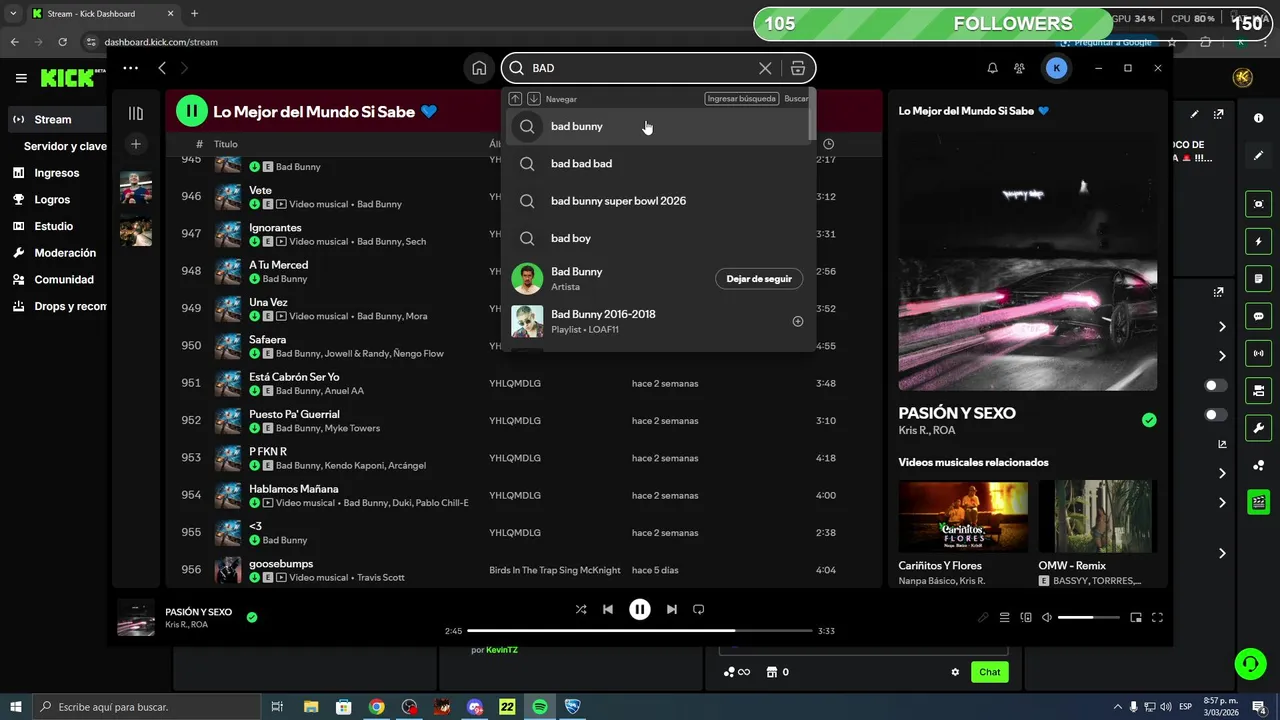This screenshot has width=1280, height=720.
Task: Open Kick chat settings gear
Action: click(x=955, y=672)
